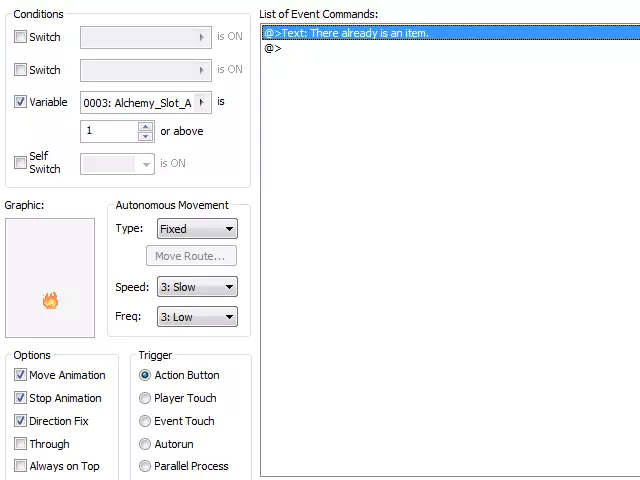The height and width of the screenshot is (480, 640).
Task: Decrease the variable value with down arrow
Action: 146,136
